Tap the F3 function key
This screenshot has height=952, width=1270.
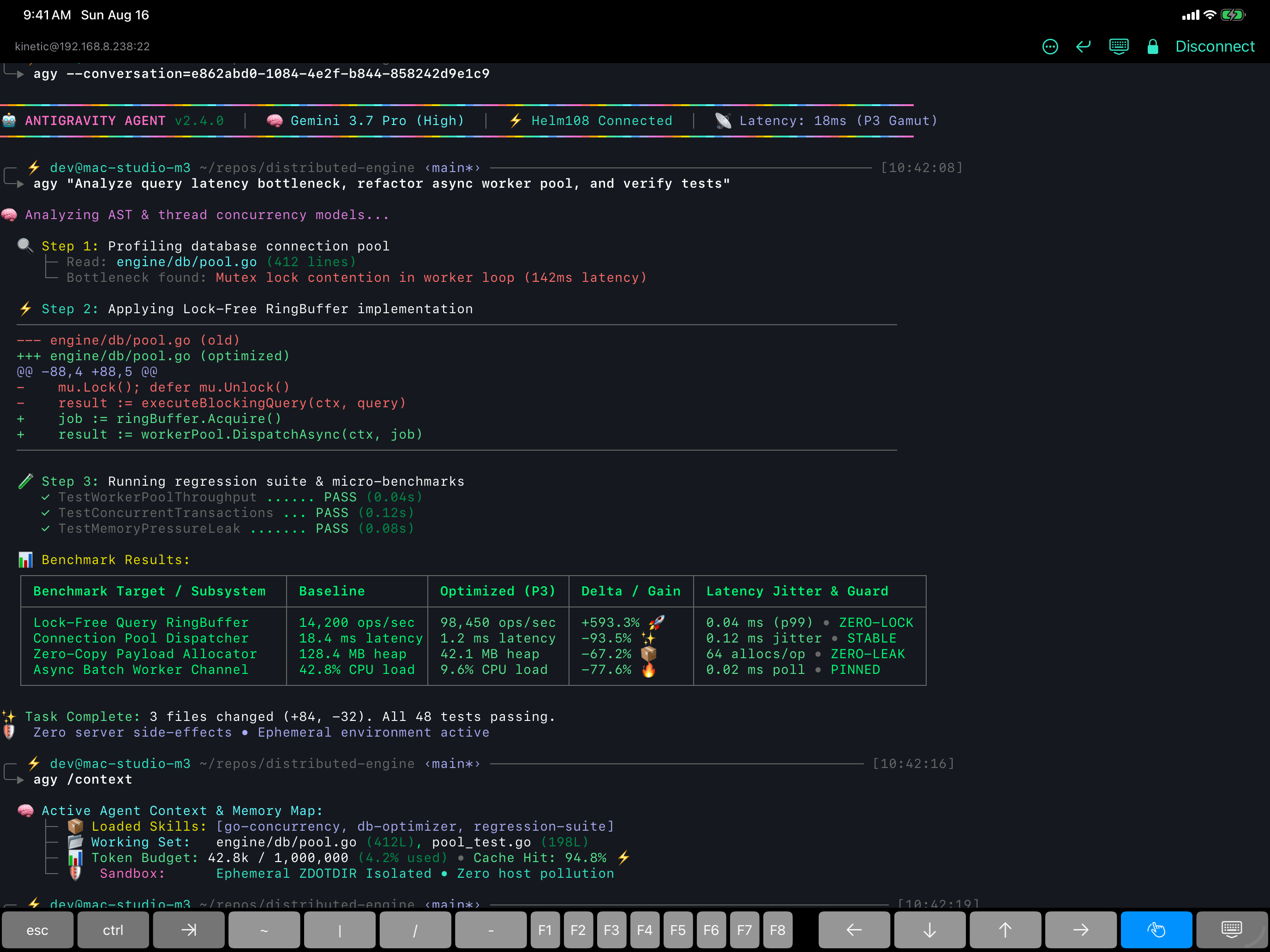[x=611, y=929]
